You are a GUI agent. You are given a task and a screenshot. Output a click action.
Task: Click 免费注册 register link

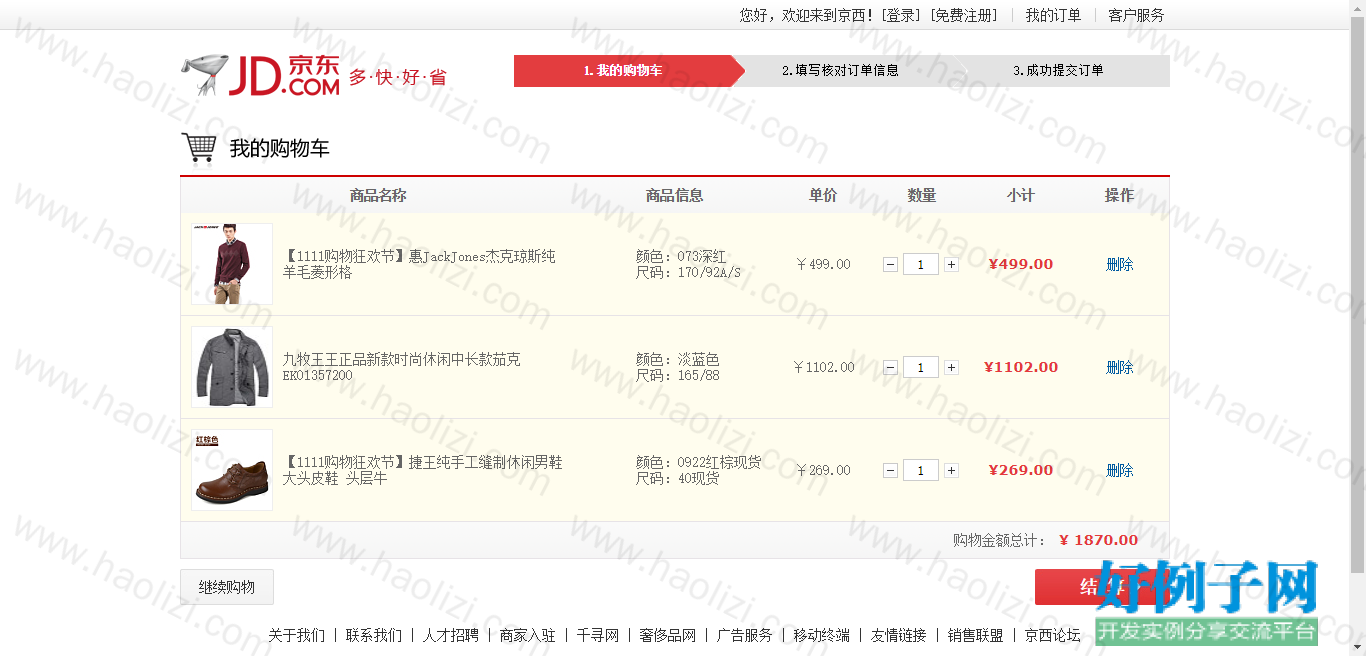click(964, 15)
